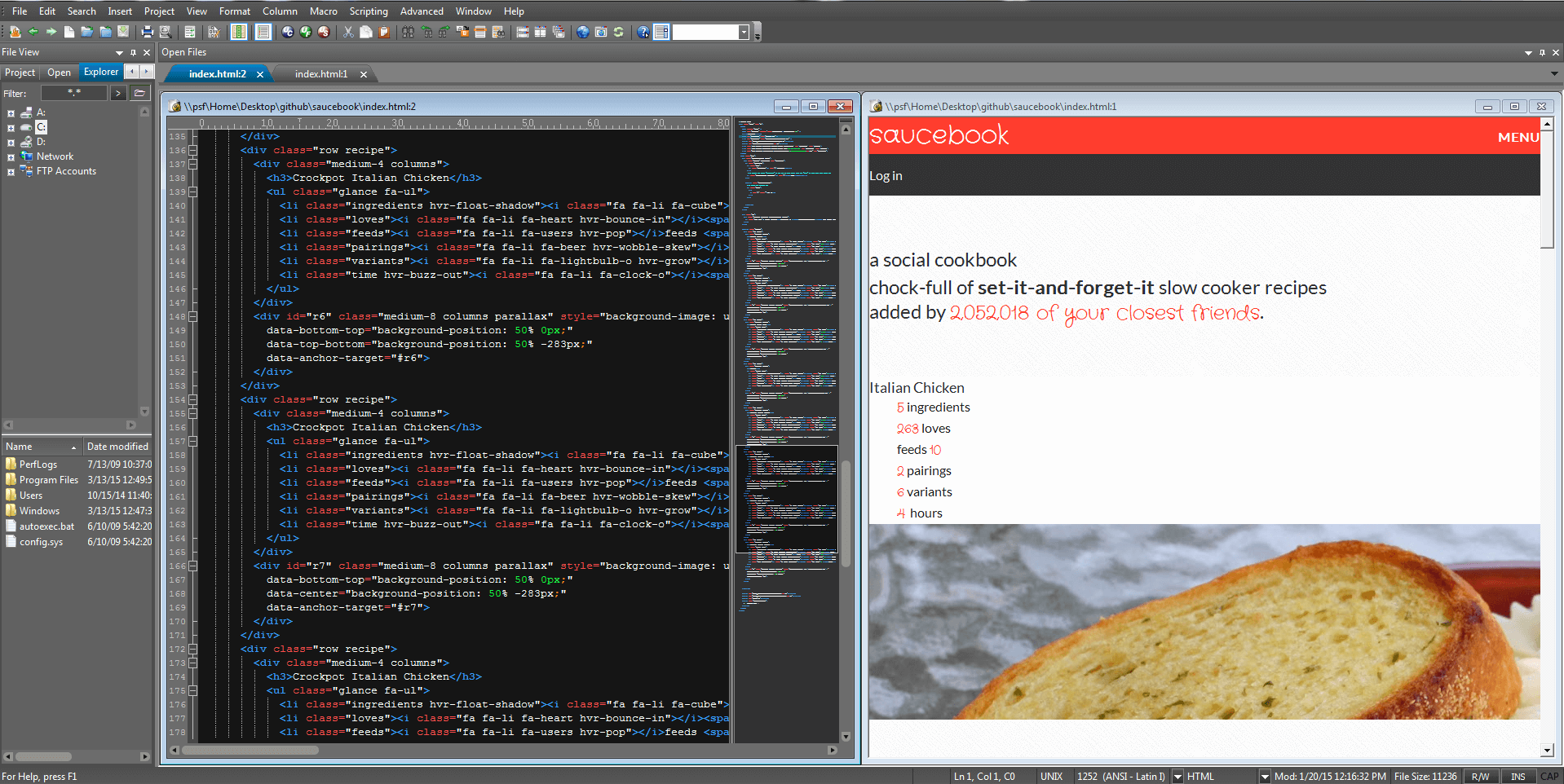This screenshot has width=1564, height=784.
Task: Launch UltraSentry with the US icon
Action: pyautogui.click(x=323, y=32)
